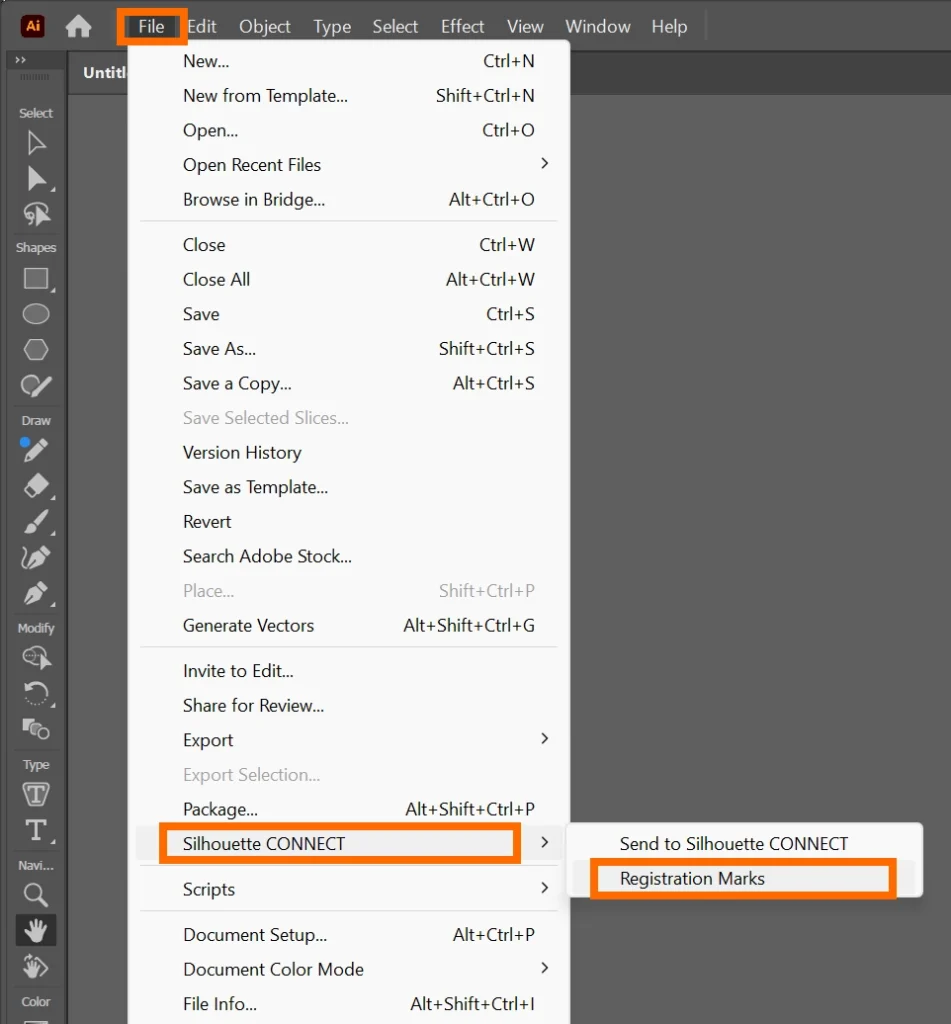
Task: Select the Polygon tool
Action: (36, 349)
